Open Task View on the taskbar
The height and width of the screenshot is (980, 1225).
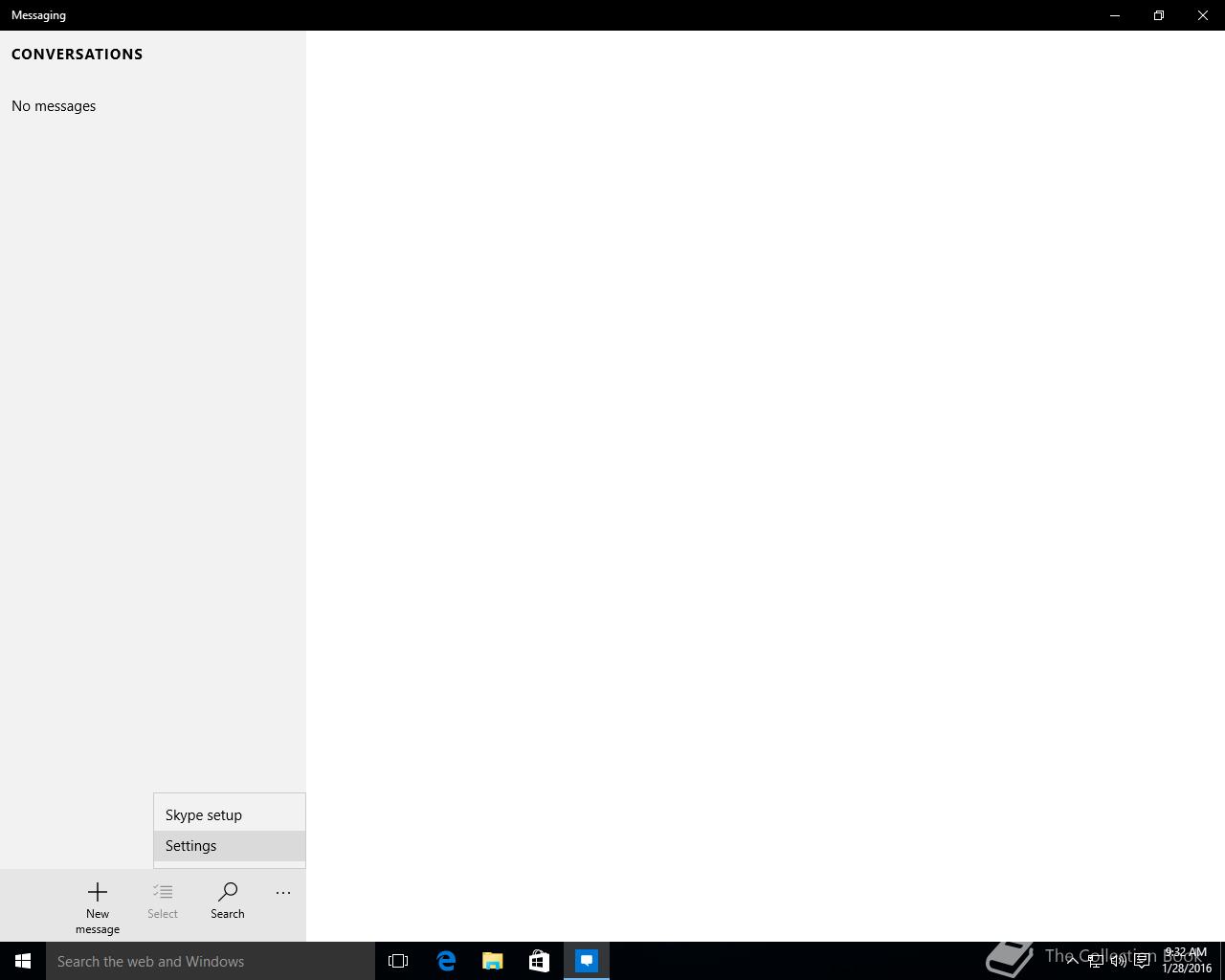(398, 961)
